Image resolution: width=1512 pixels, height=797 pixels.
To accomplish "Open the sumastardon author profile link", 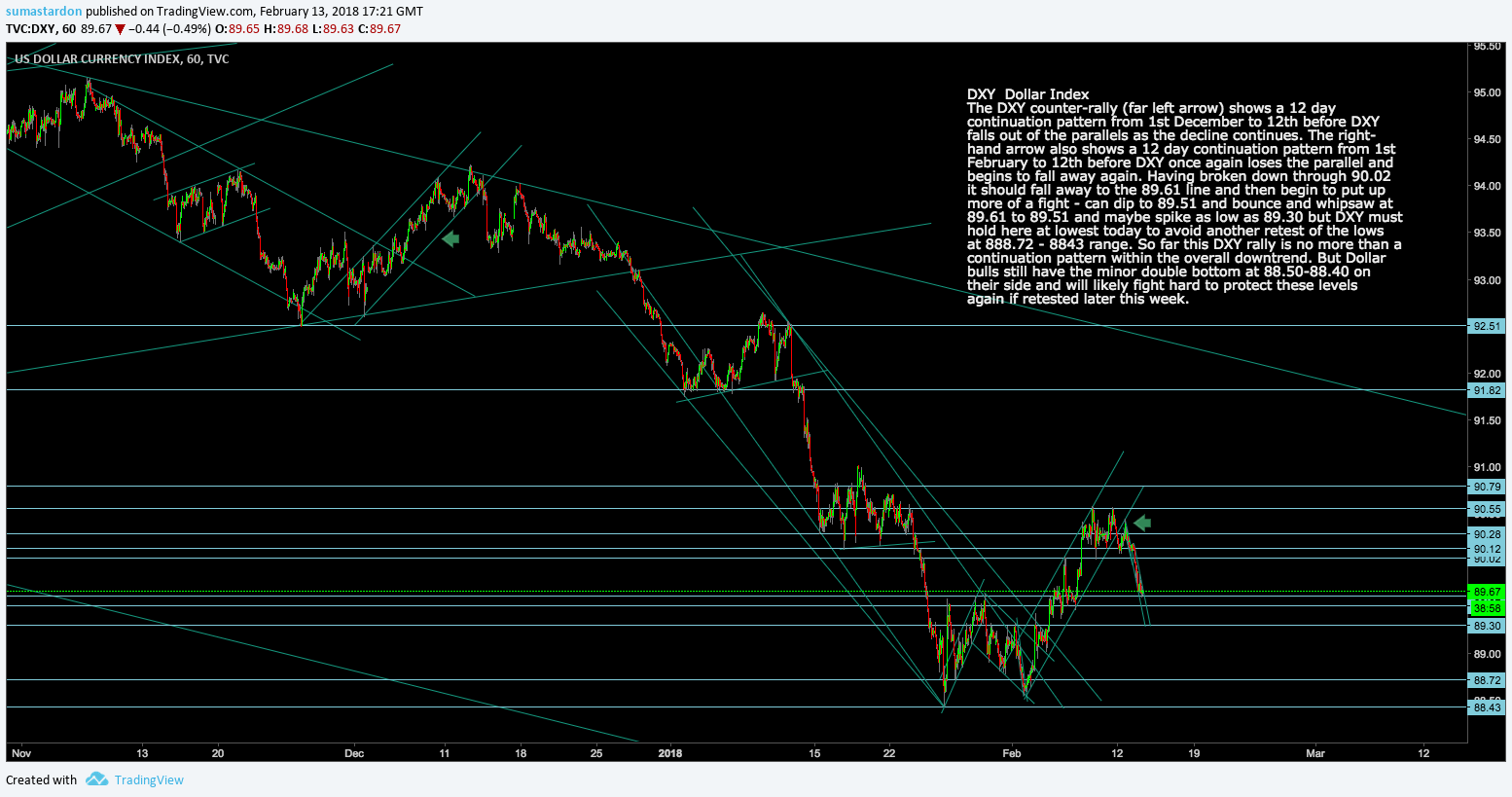I will click(44, 11).
